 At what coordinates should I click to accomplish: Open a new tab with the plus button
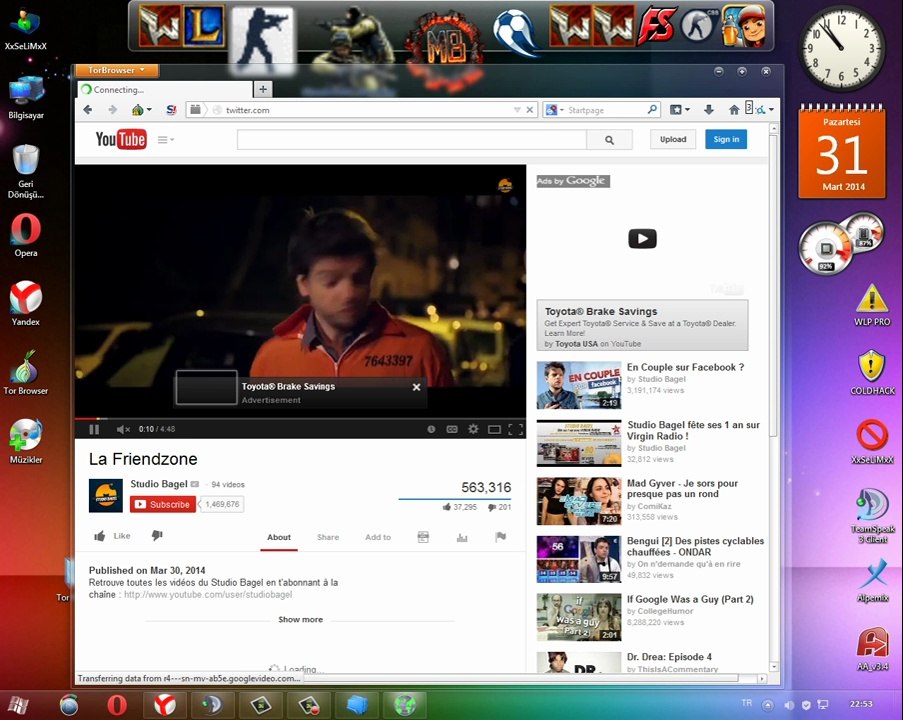point(263,89)
